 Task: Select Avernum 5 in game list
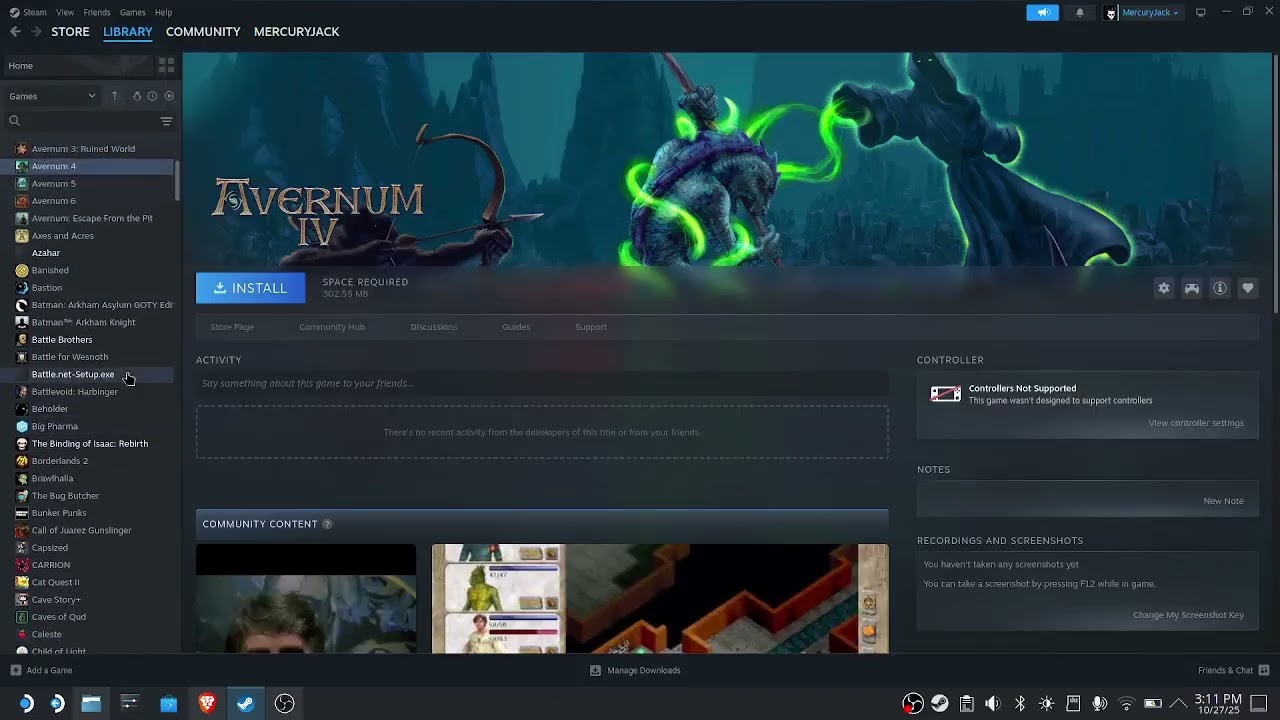click(53, 184)
